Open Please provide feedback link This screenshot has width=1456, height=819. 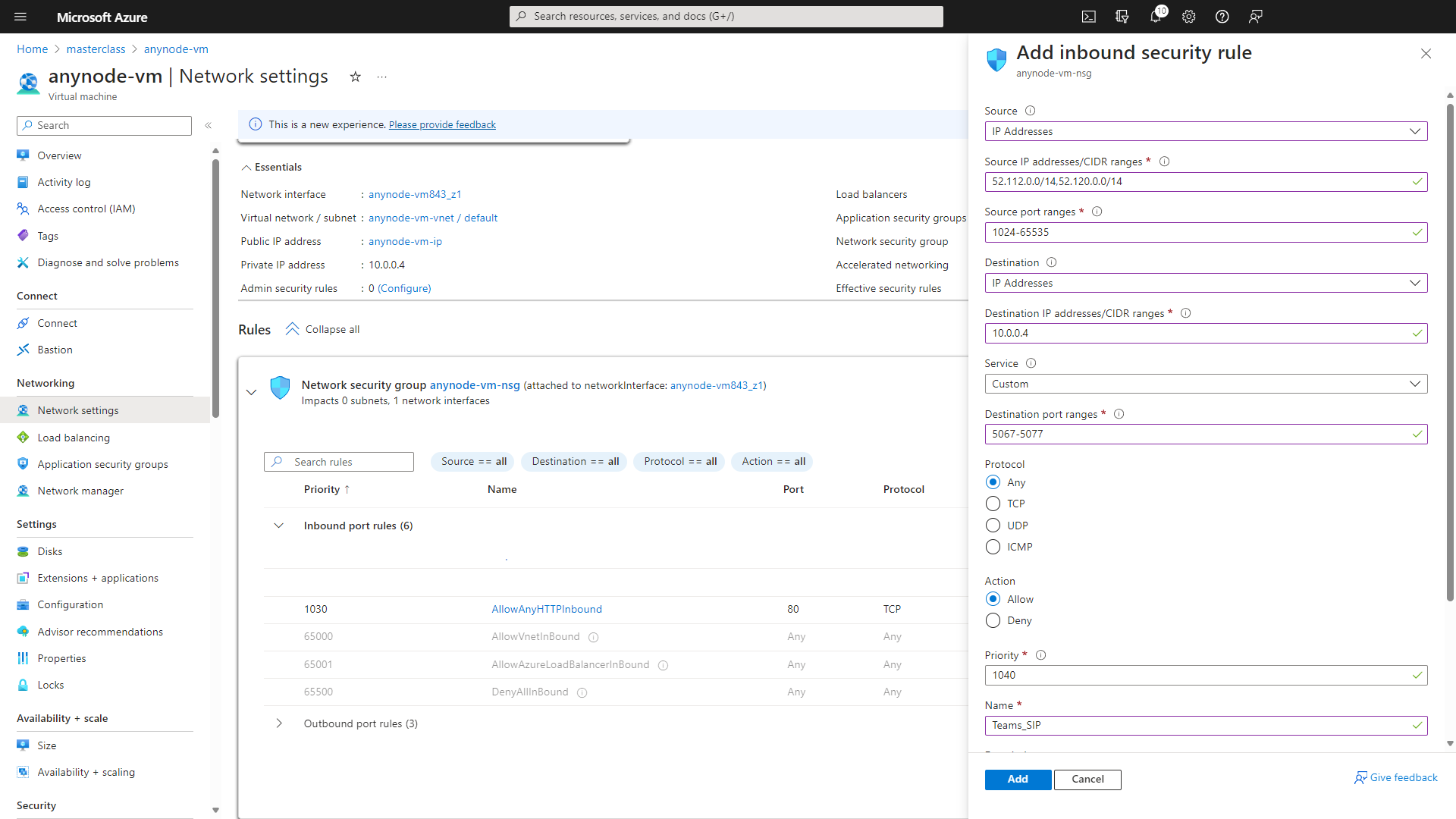click(442, 125)
